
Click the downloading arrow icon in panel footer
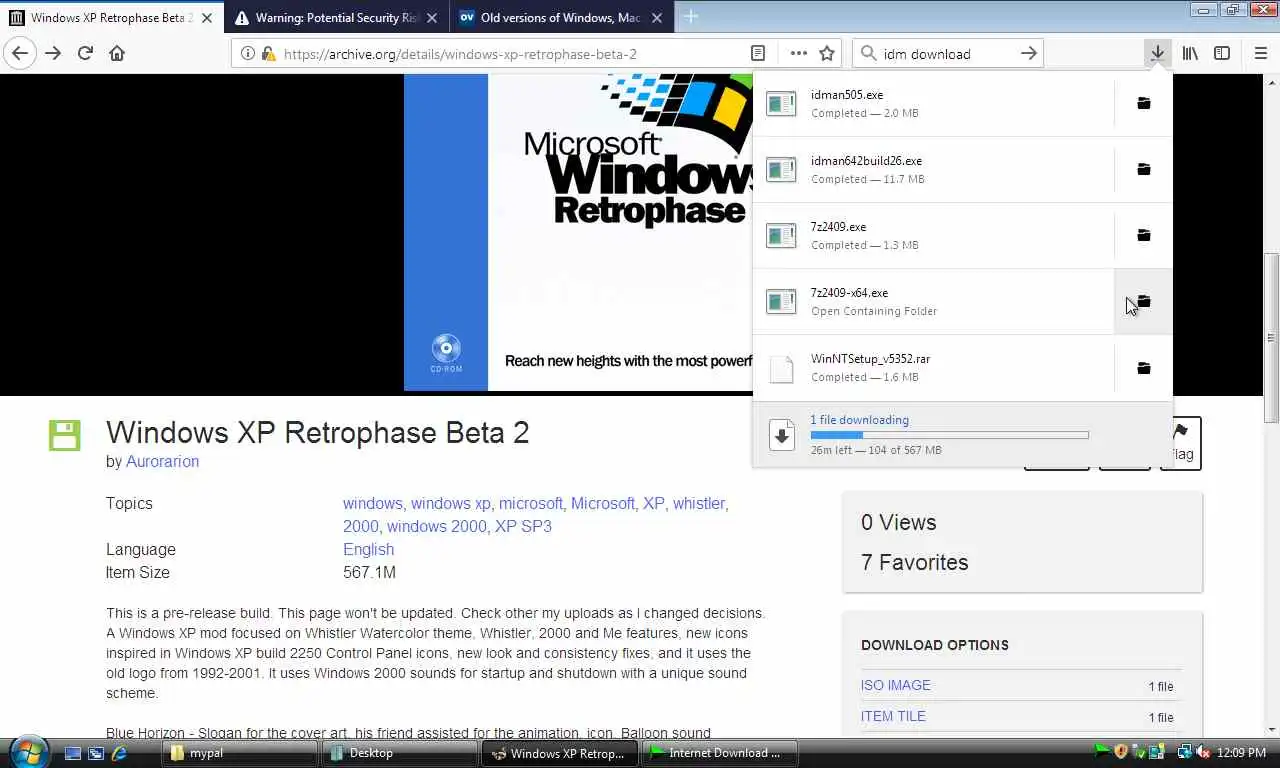(782, 435)
